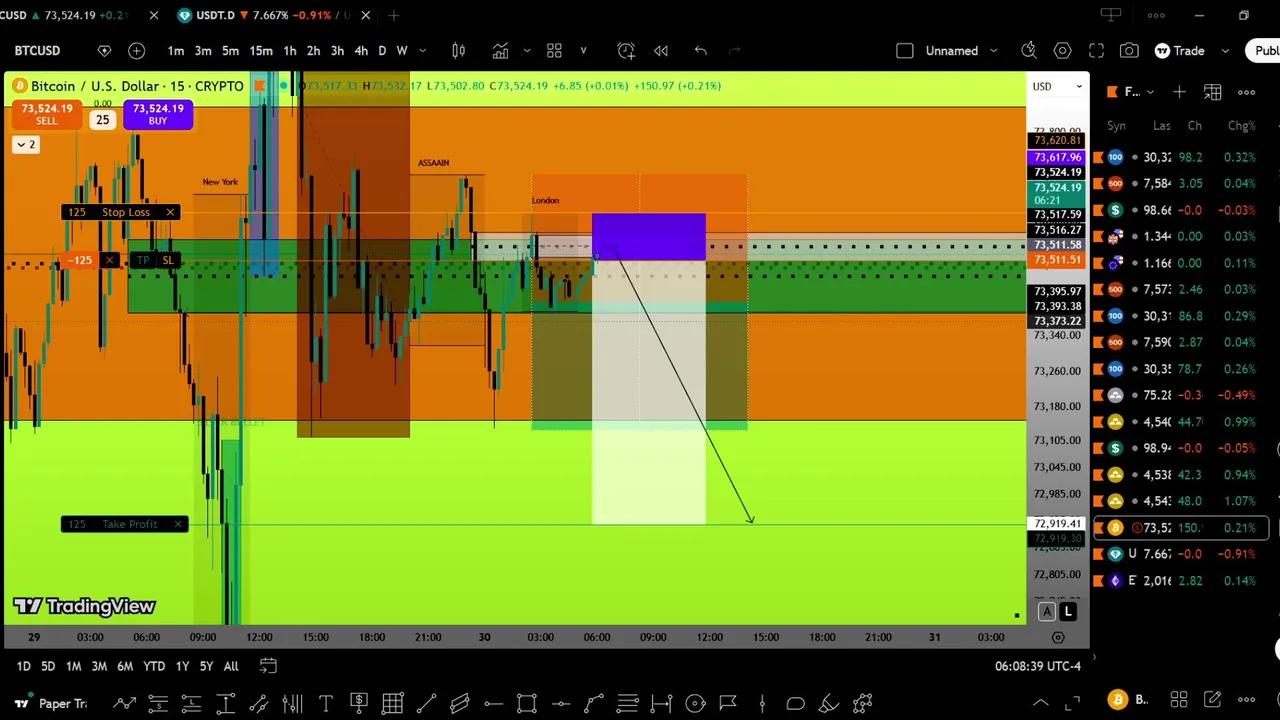Screen dimensions: 1280x720
Task: Expand the timeframe interval dropdown
Action: tap(422, 51)
